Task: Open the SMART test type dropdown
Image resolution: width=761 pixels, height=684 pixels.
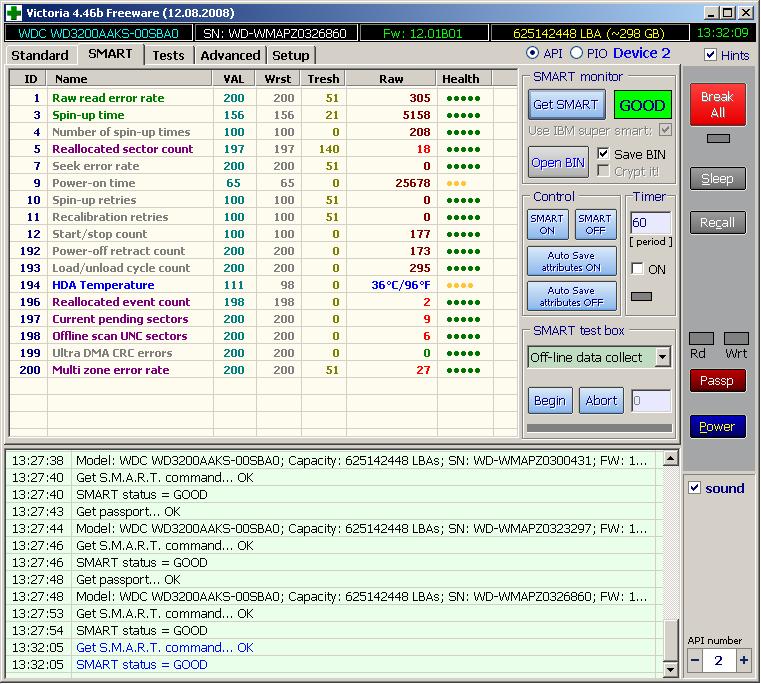Action: pyautogui.click(x=662, y=357)
